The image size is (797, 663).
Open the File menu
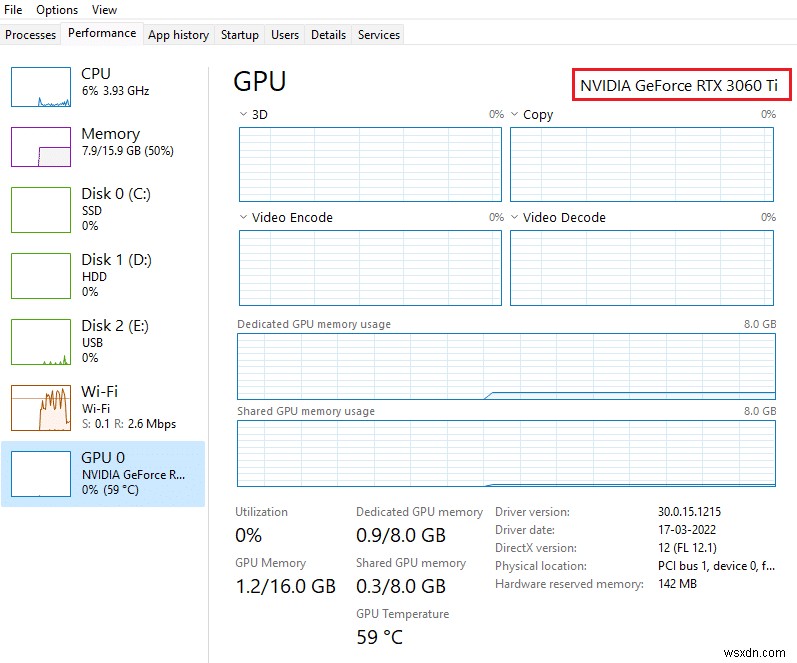13,10
